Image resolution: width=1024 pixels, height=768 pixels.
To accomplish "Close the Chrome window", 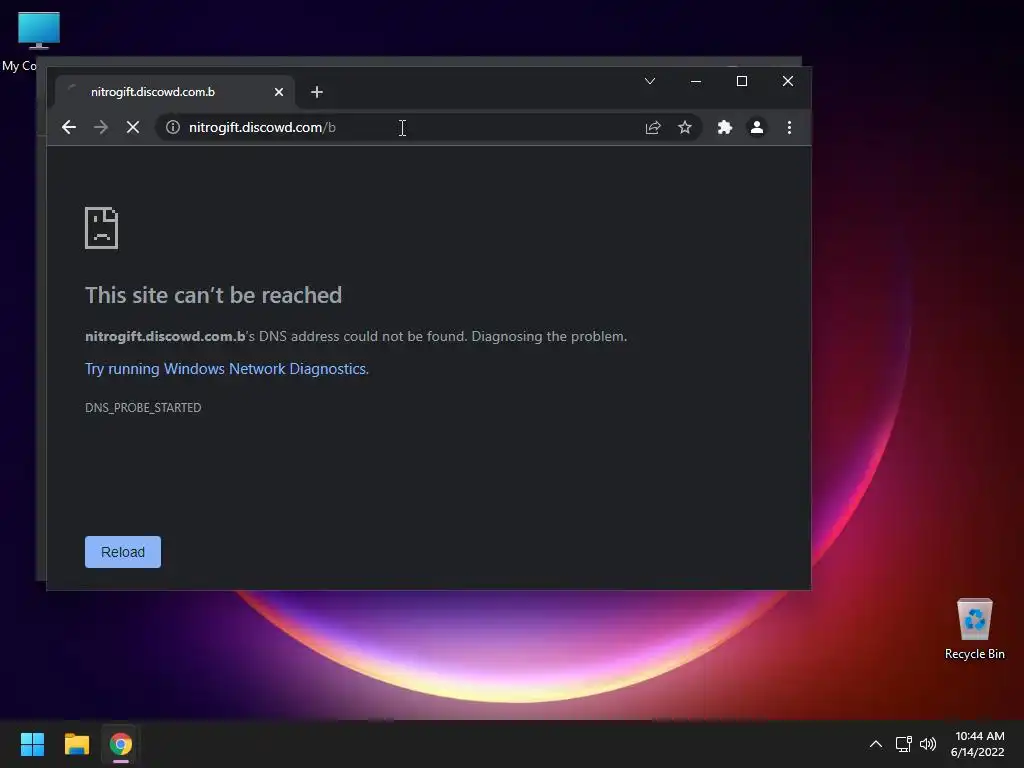I will [x=788, y=81].
